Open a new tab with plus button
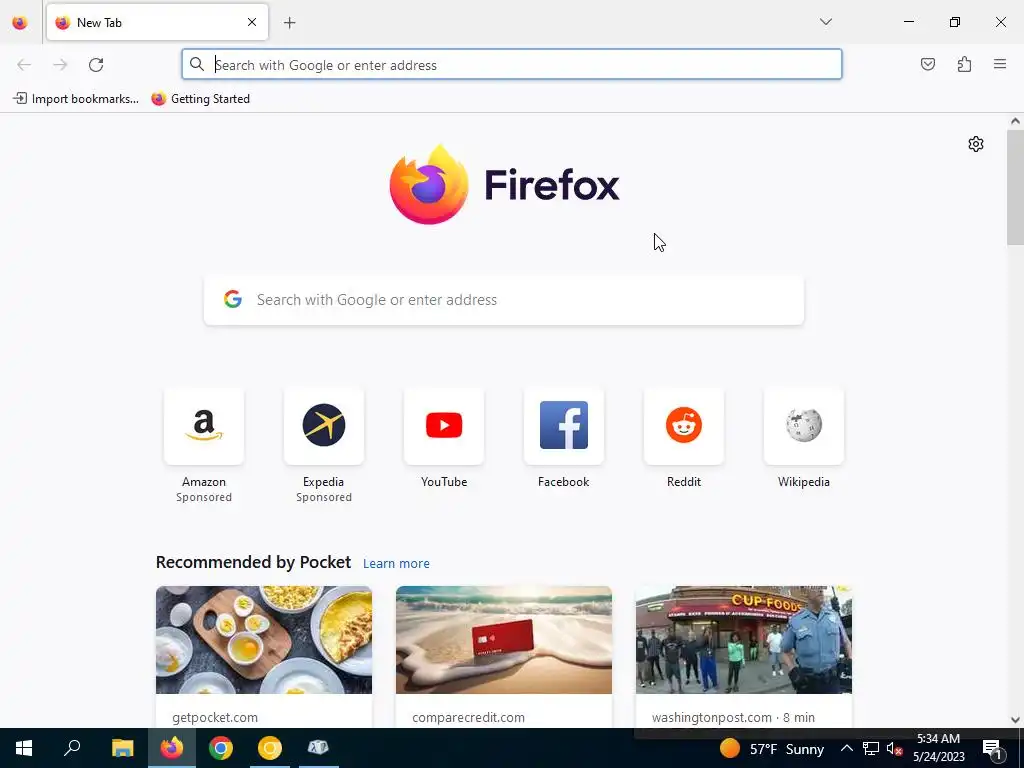Screen dimensions: 1024x768 coord(289,23)
